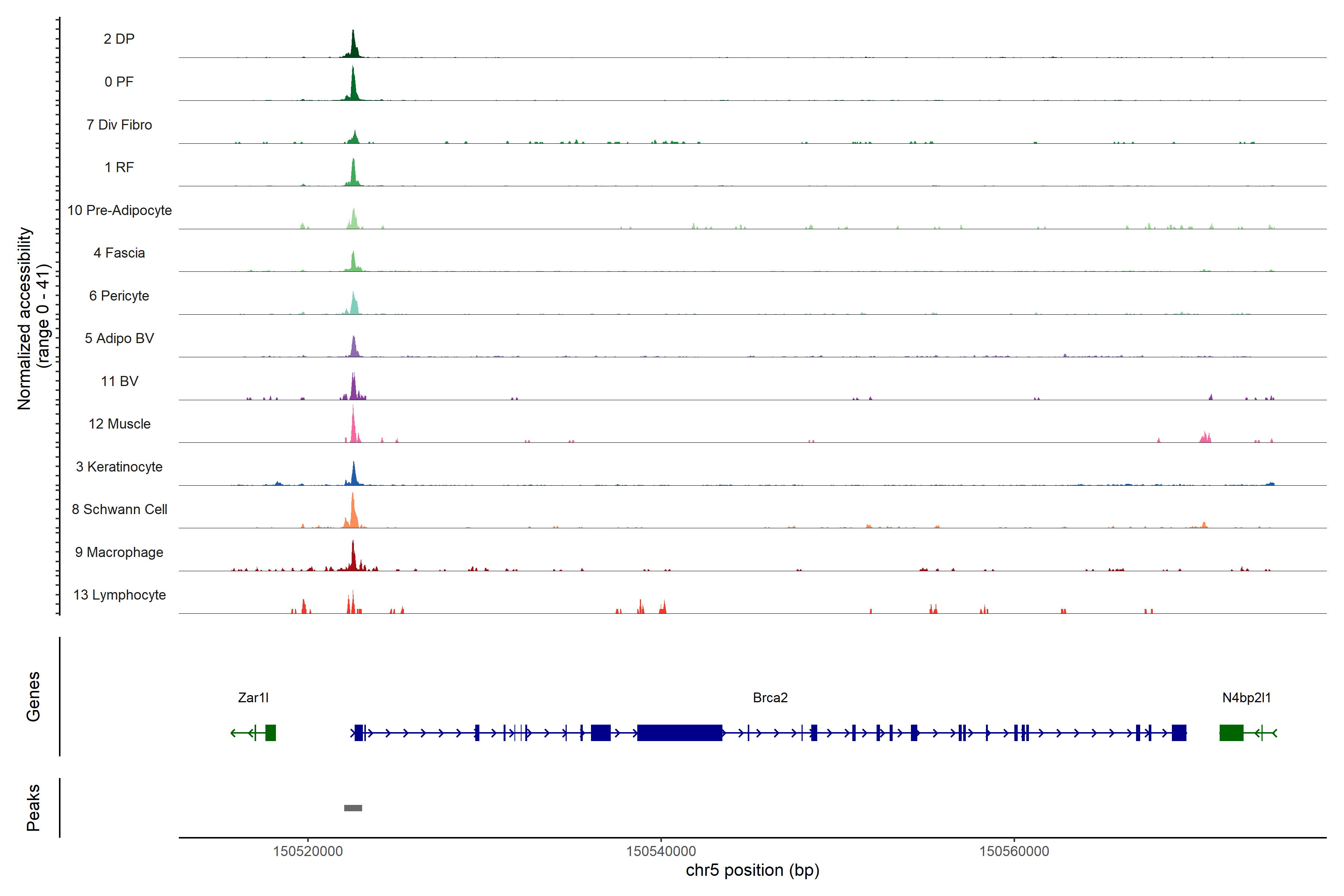This screenshot has height=896, width=1344.
Task: Select the Zar1l gene label
Action: (x=253, y=698)
